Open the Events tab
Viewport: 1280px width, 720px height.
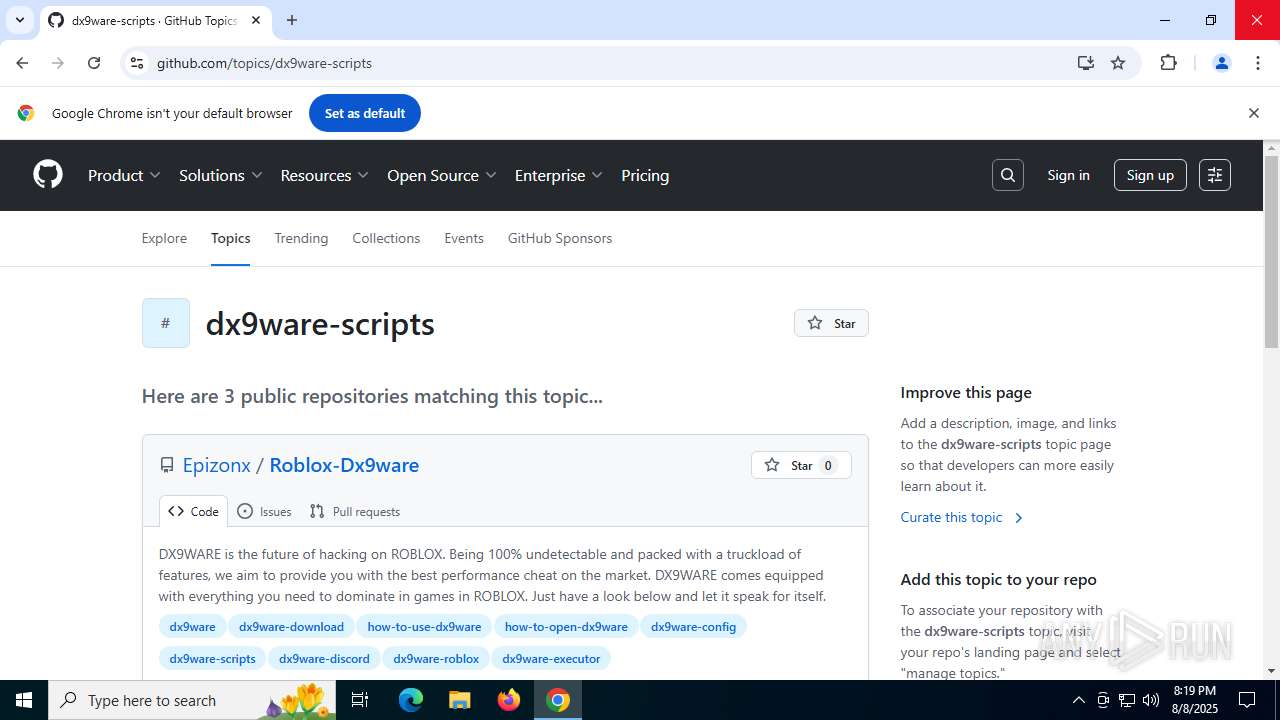point(464,238)
